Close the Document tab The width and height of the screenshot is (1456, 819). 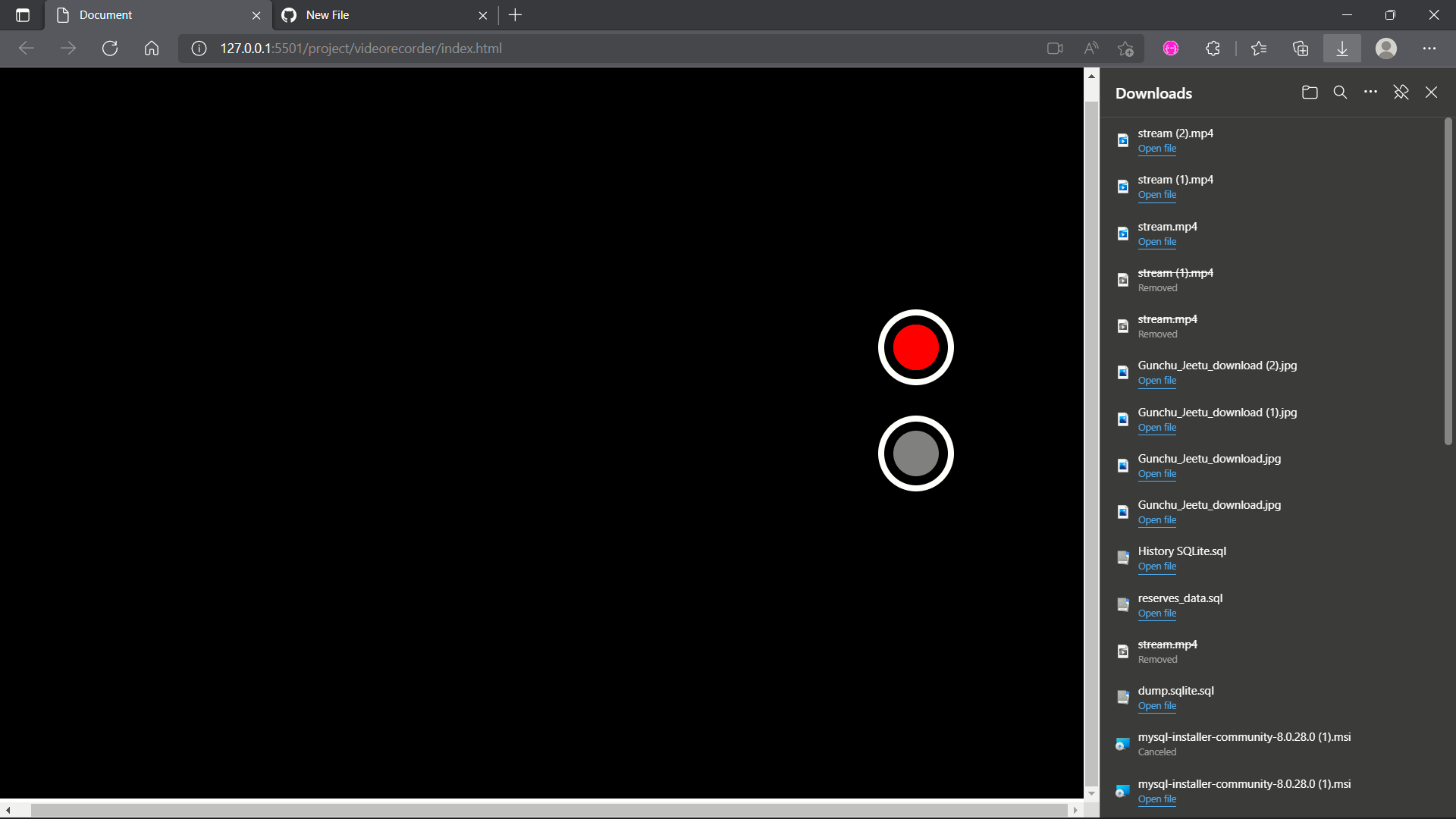[x=256, y=15]
